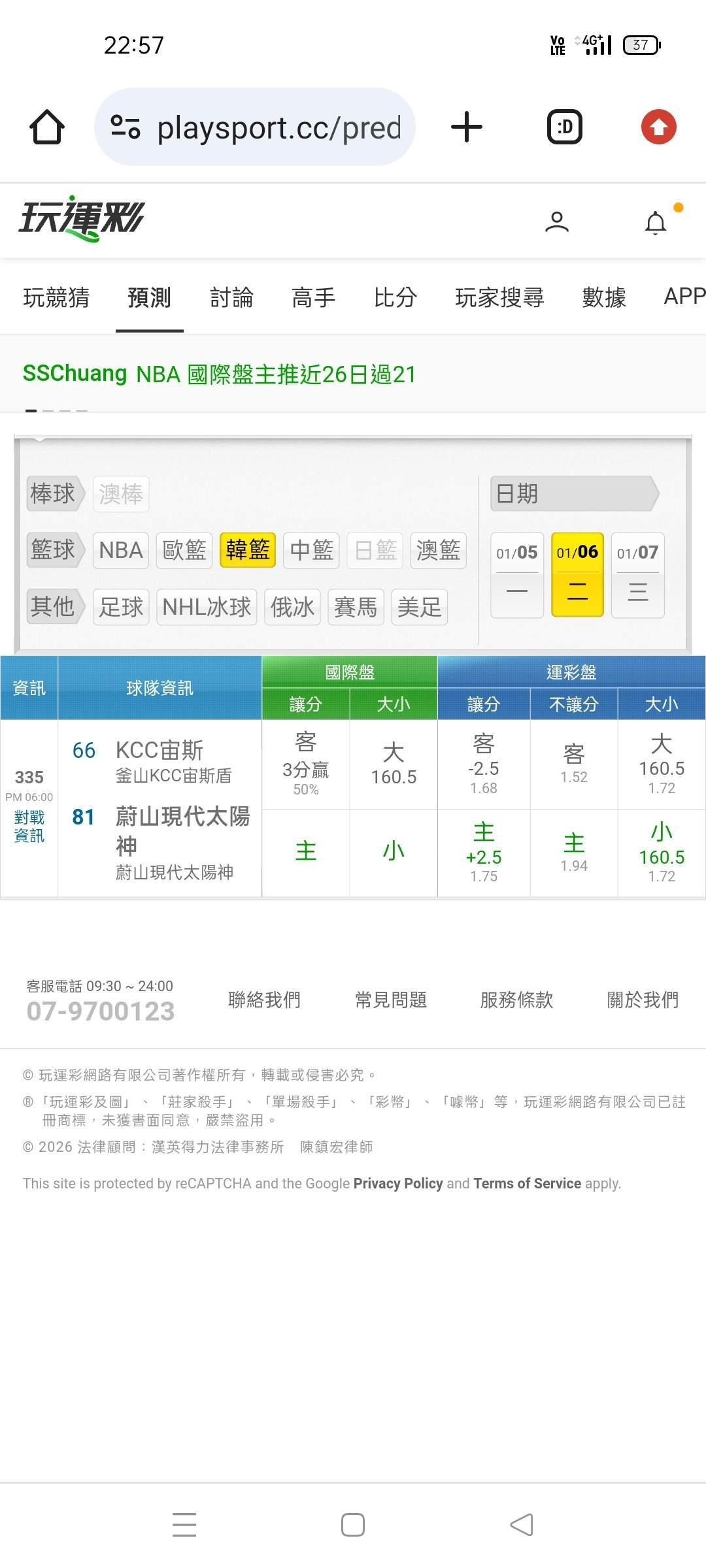Viewport: 706px width, 1568px height.
Task: Open notifications bell icon
Action: coord(656,222)
